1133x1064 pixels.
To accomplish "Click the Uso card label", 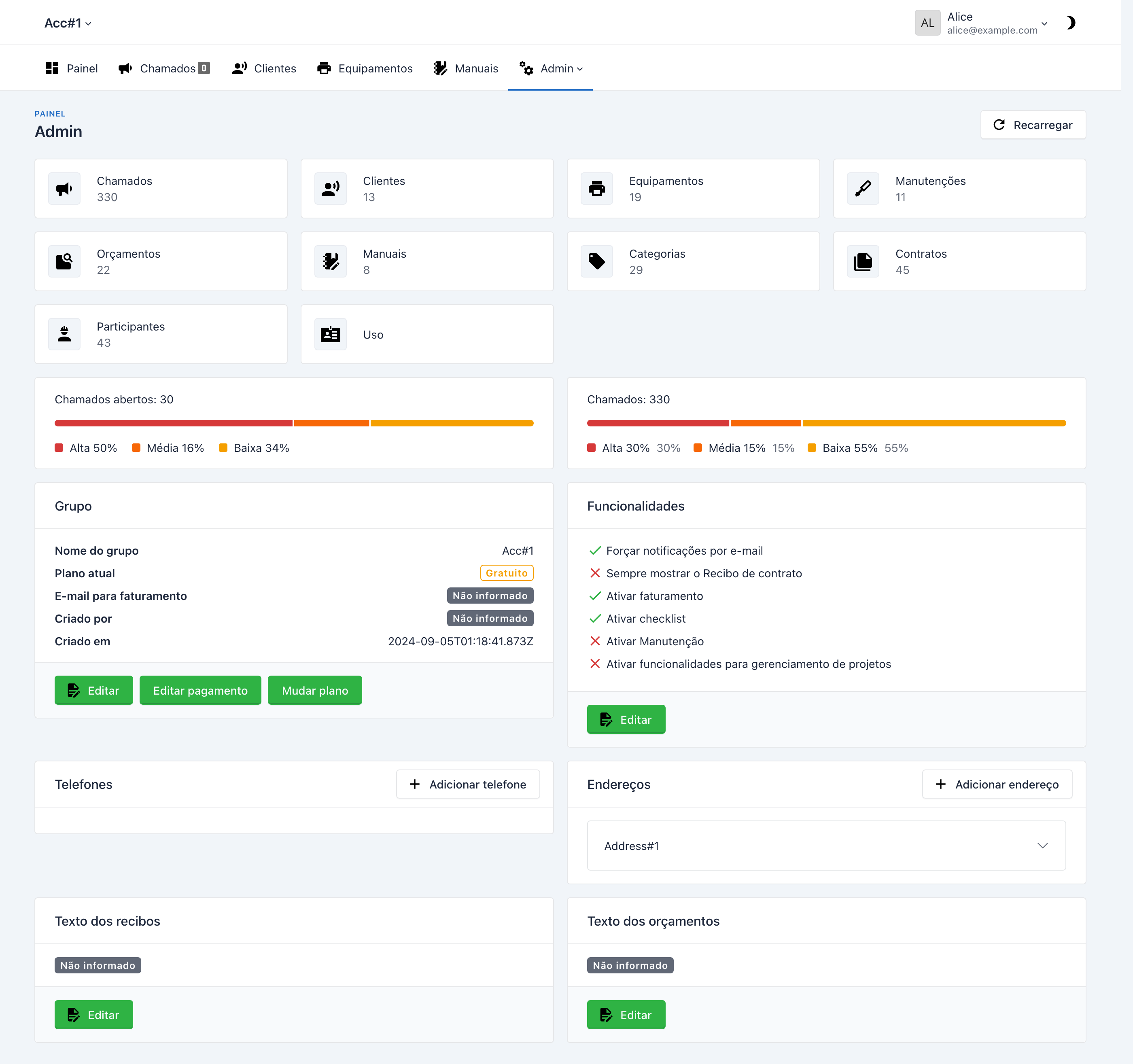I will 373,335.
